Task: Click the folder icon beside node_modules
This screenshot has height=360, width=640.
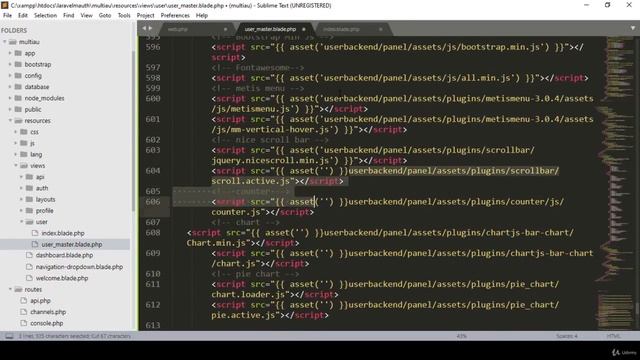Action: [x=18, y=98]
